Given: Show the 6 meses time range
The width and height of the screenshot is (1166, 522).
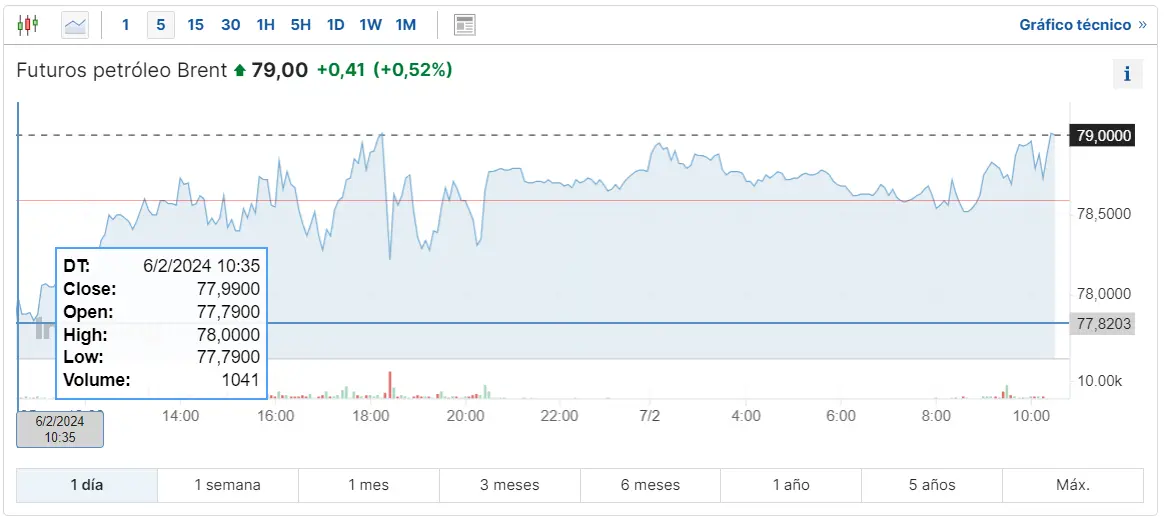Looking at the screenshot, I should click(x=650, y=485).
